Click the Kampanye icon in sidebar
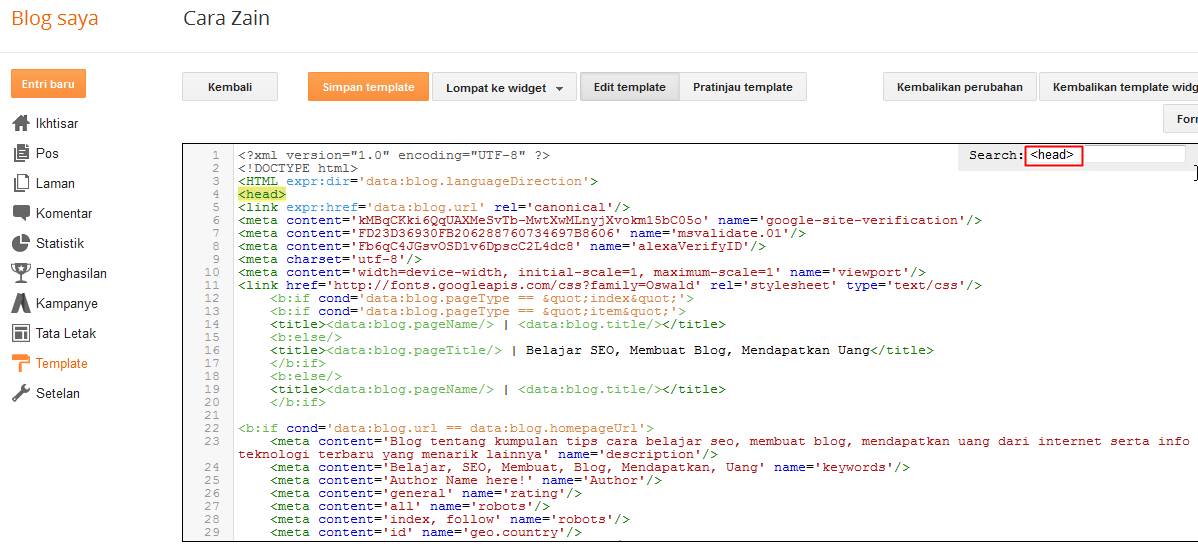This screenshot has height=554, width=1198. point(20,303)
